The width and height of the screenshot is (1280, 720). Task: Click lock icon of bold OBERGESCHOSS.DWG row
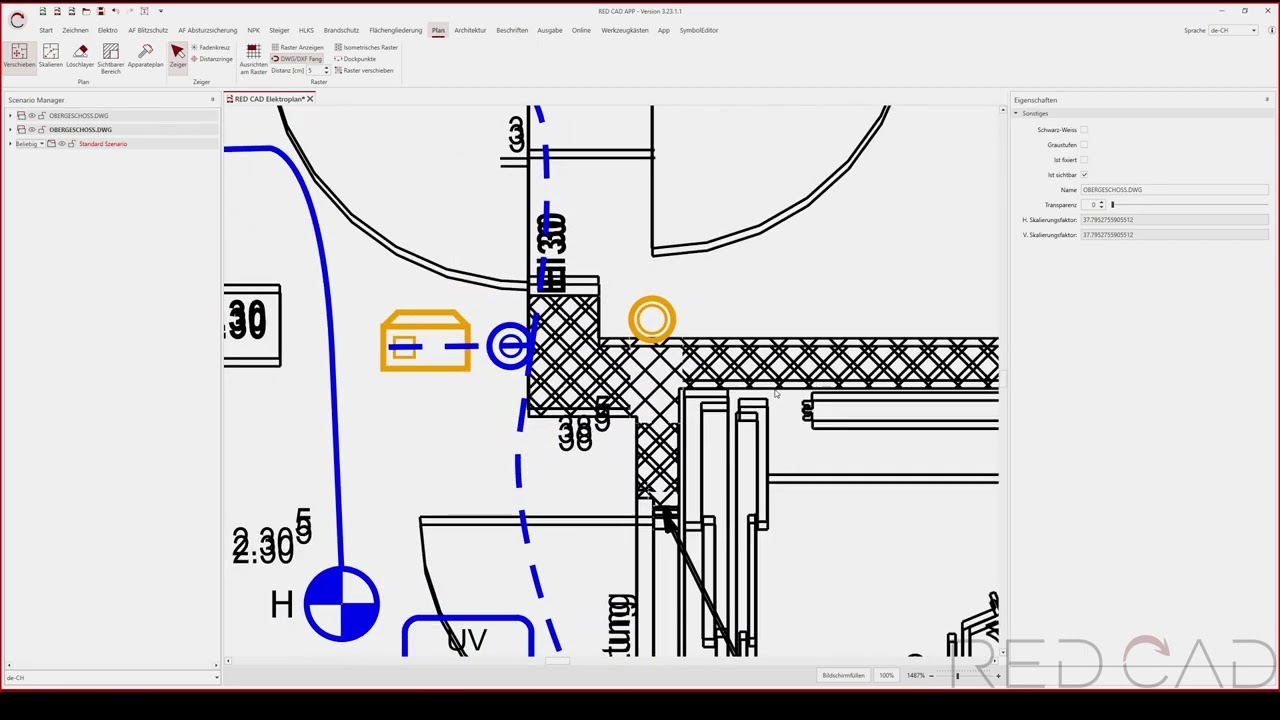pyautogui.click(x=42, y=129)
